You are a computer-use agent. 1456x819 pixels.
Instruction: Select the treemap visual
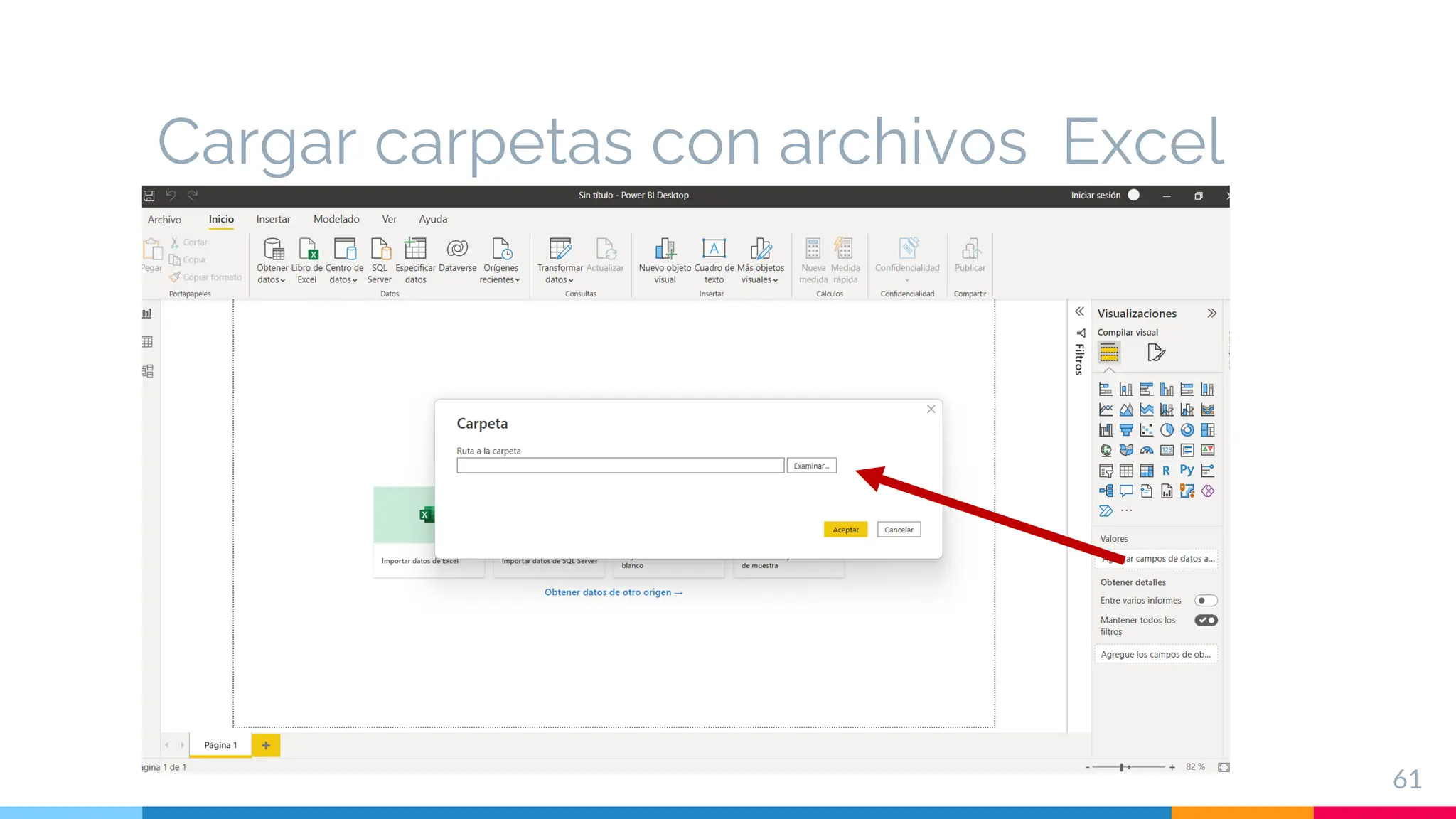pyautogui.click(x=1207, y=430)
